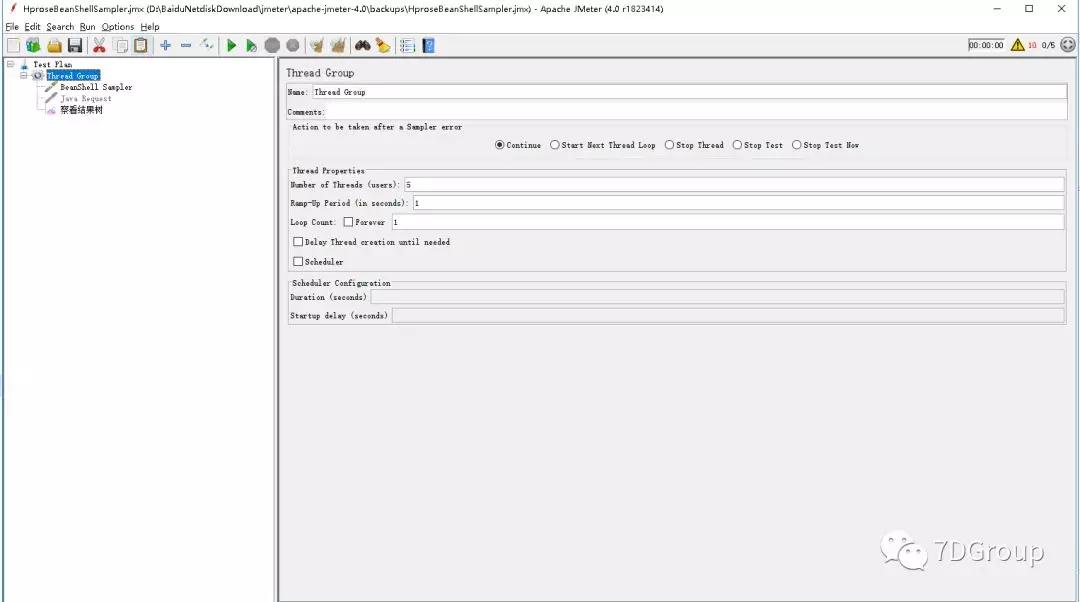1080x602 pixels.
Task: Click the Stop test toolbar icon
Action: [272, 45]
